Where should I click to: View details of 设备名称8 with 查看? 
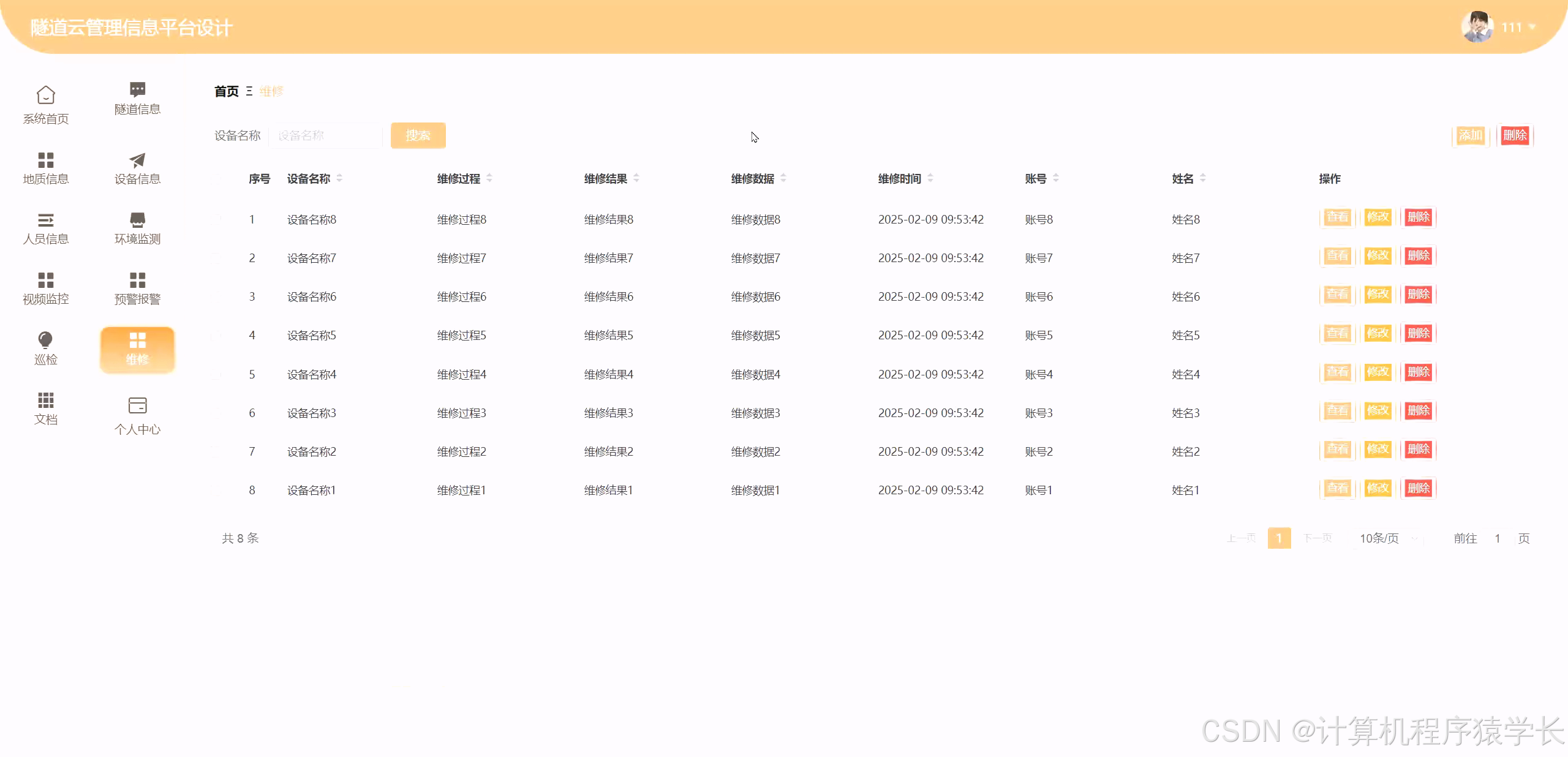(1337, 217)
